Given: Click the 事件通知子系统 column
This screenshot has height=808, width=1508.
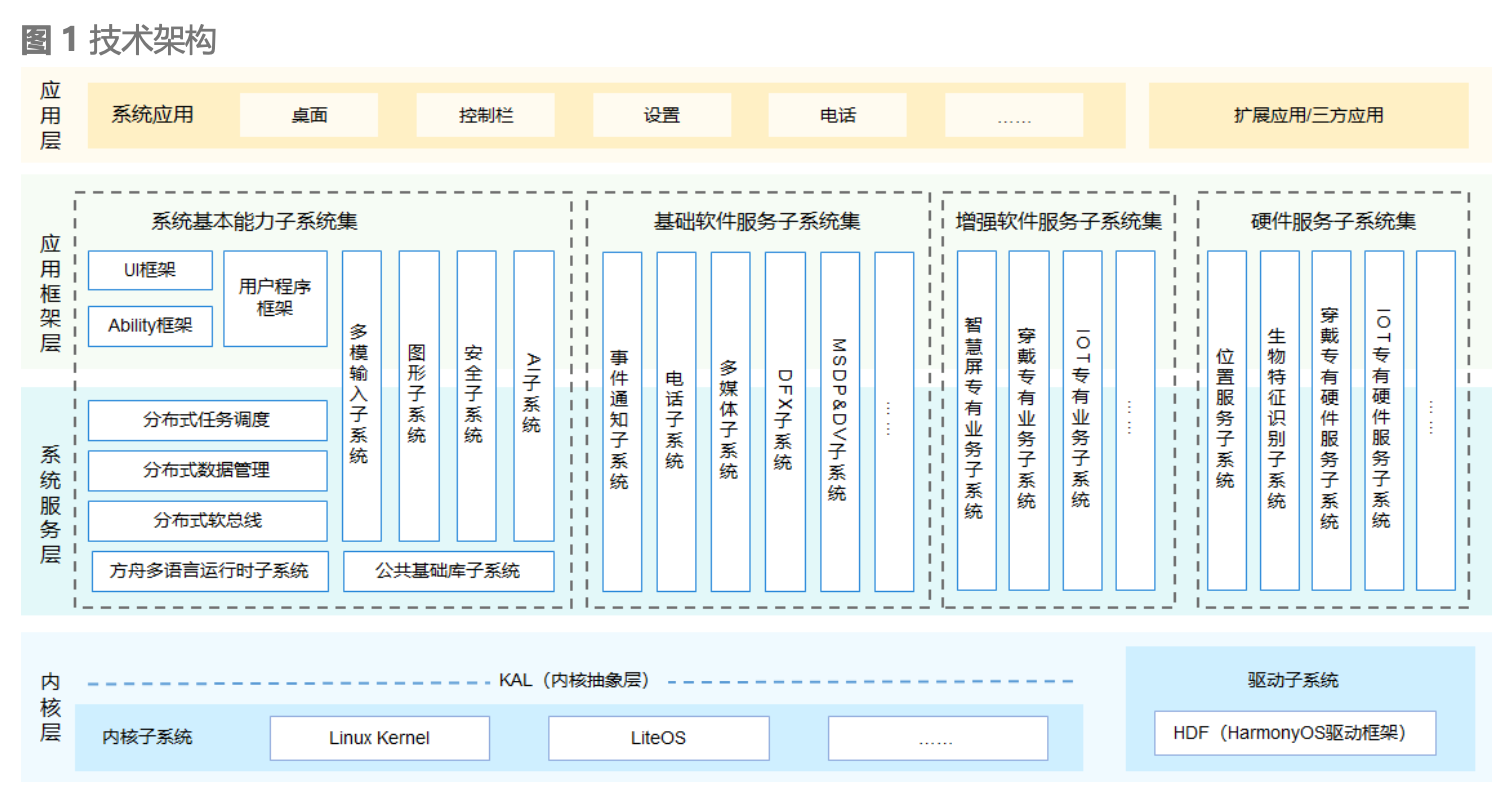Looking at the screenshot, I should pyautogui.click(x=622, y=421).
